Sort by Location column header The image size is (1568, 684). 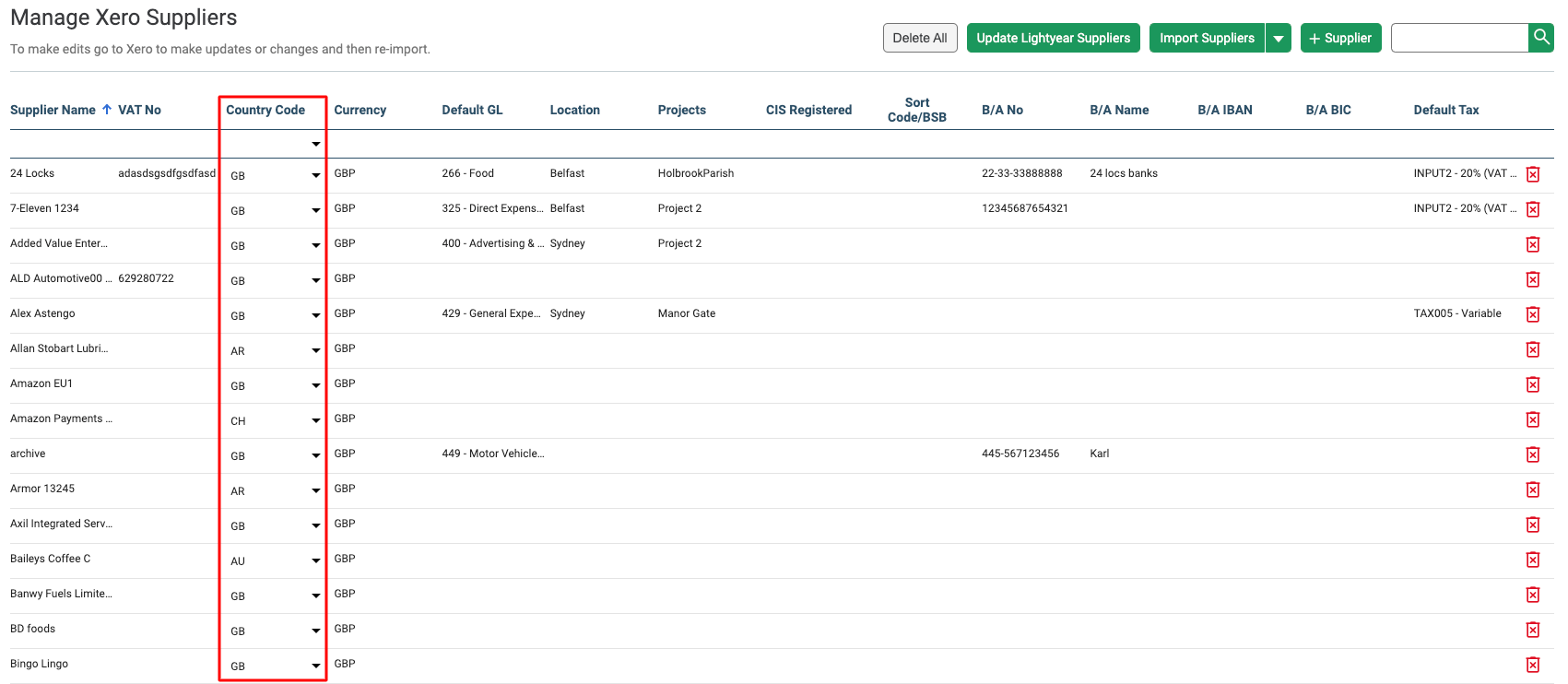click(574, 110)
